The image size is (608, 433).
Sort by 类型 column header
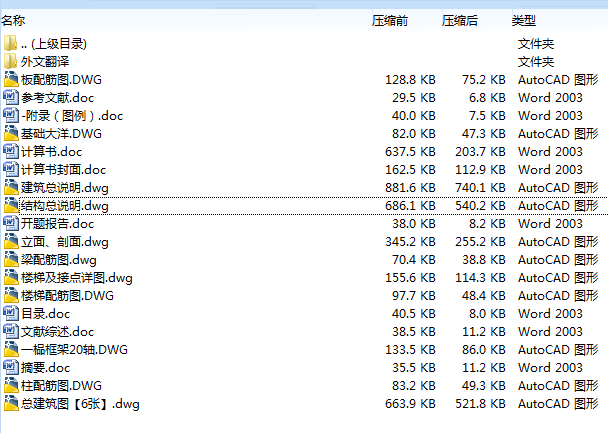coord(524,20)
